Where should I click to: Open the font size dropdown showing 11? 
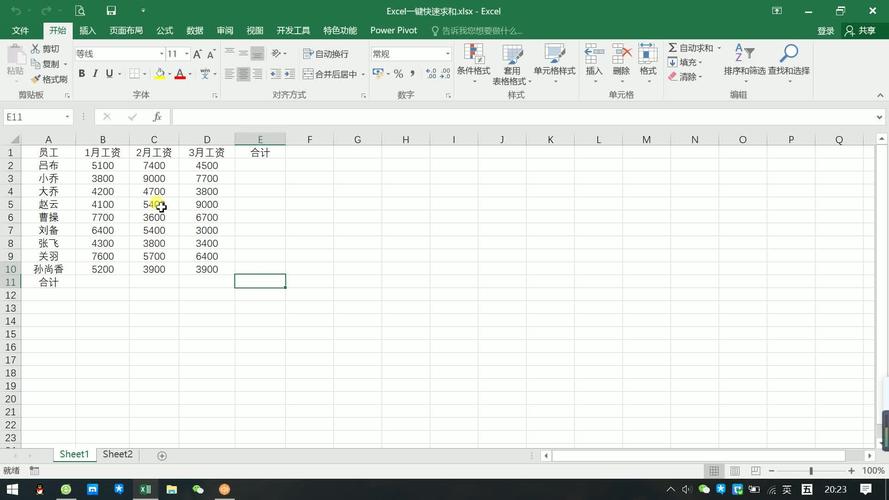pyautogui.click(x=187, y=54)
